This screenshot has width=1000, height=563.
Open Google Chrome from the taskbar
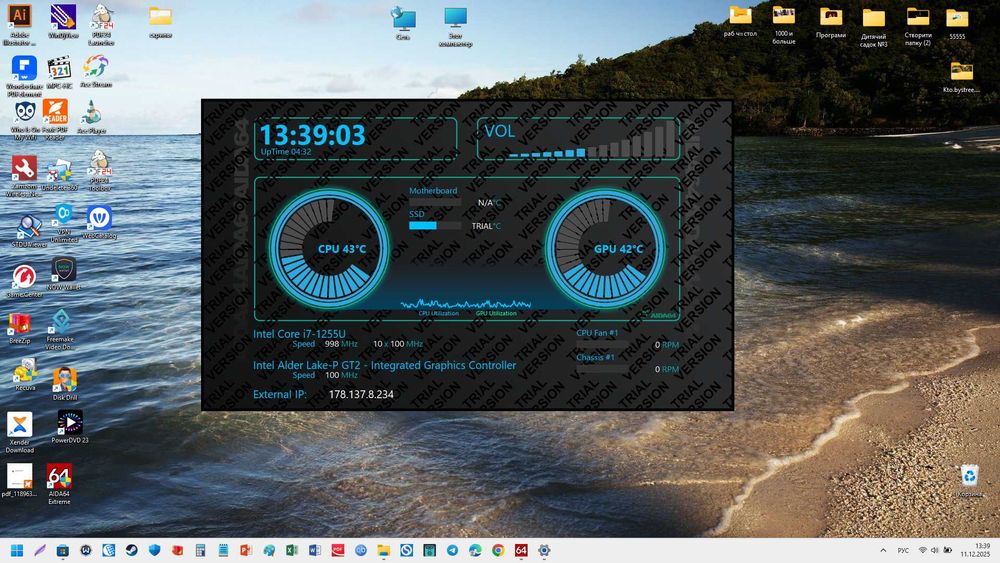[x=498, y=550]
